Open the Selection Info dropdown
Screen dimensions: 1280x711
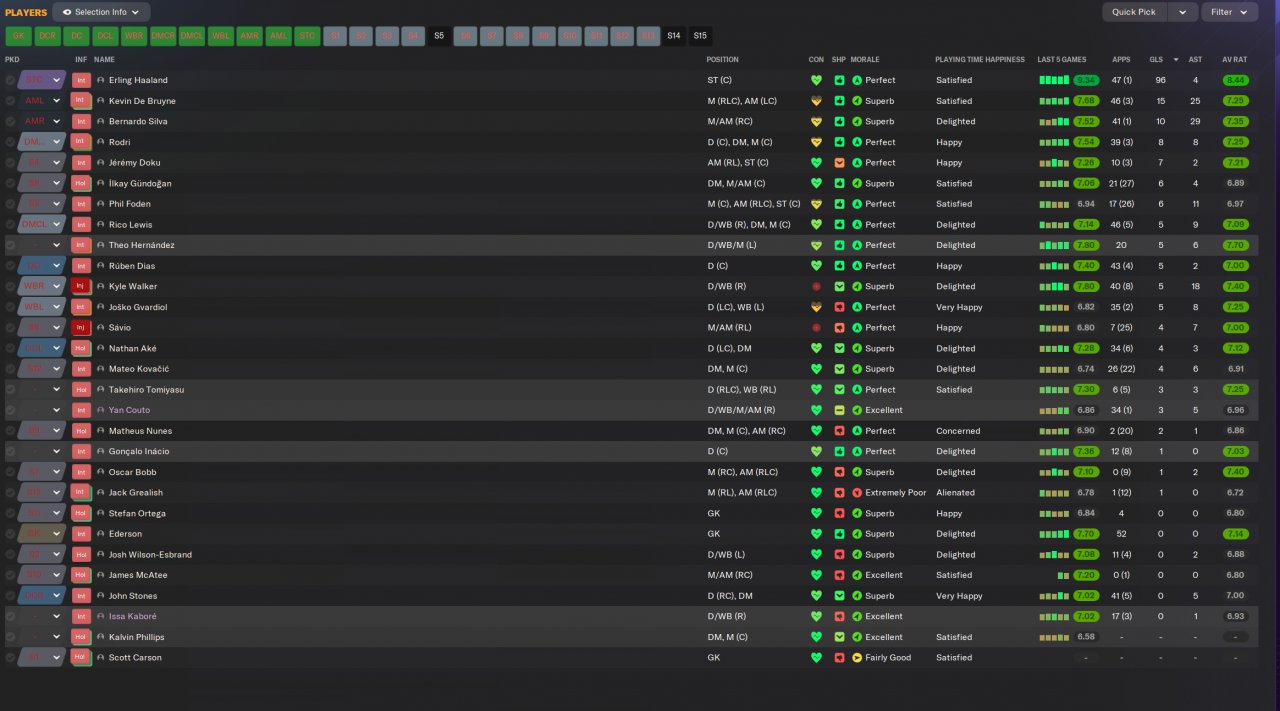101,12
